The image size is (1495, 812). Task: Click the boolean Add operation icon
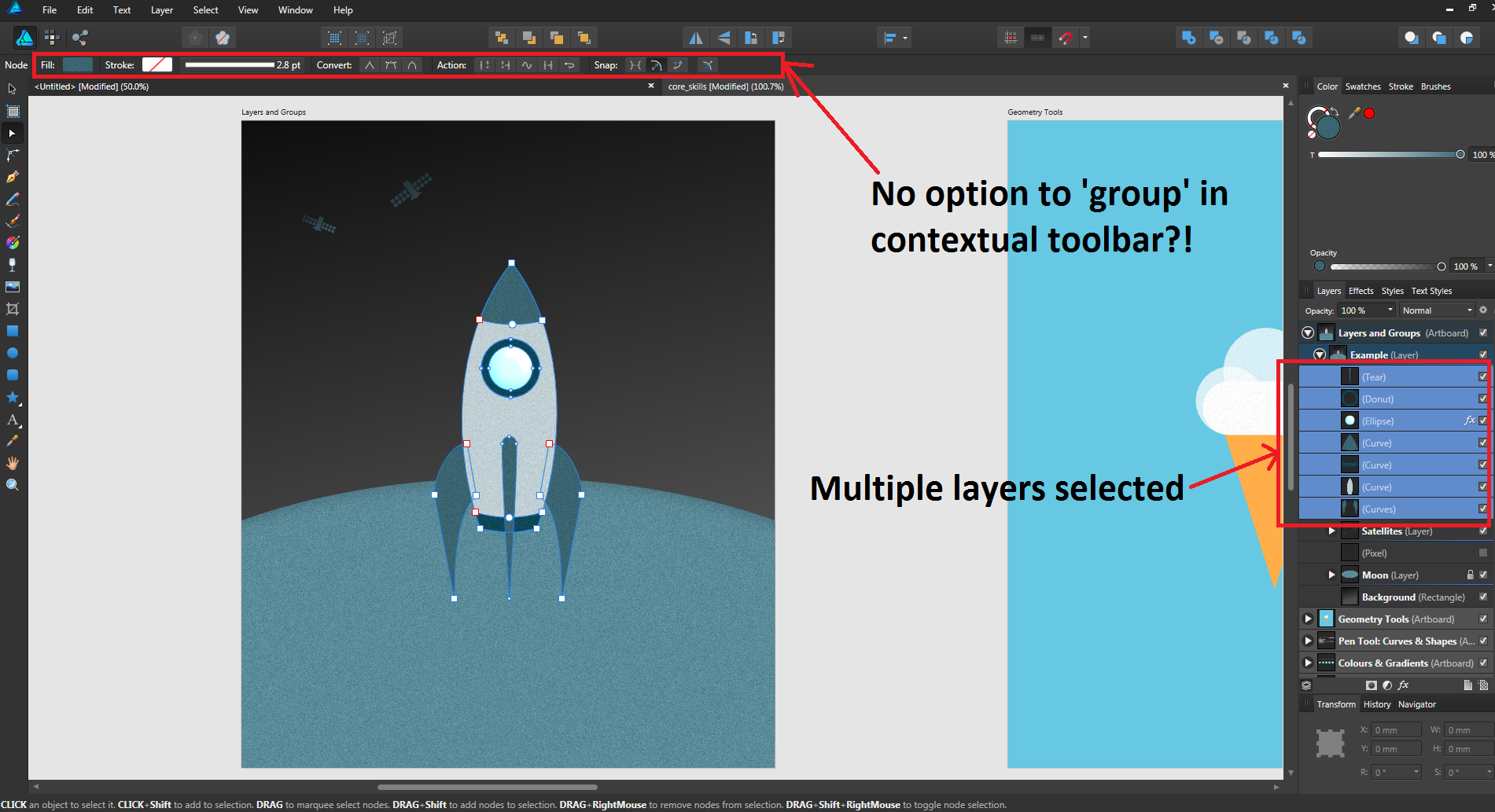click(x=1188, y=37)
